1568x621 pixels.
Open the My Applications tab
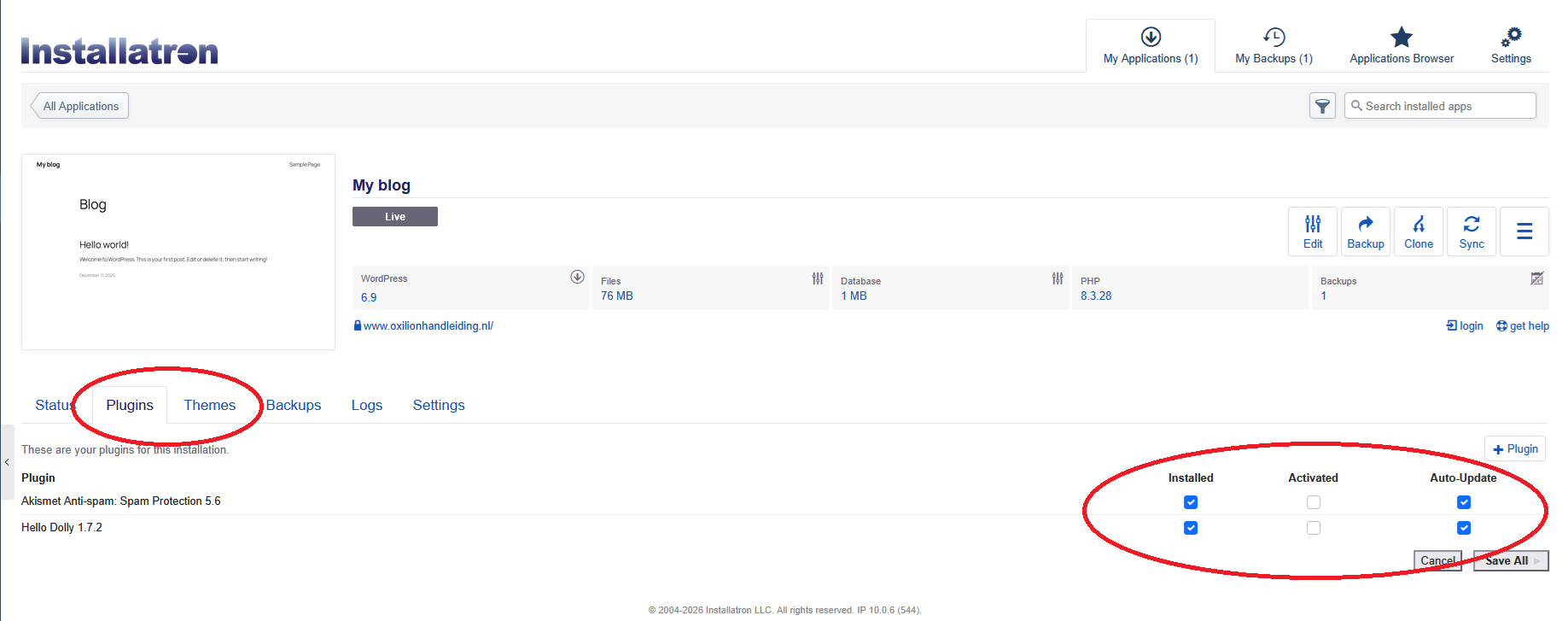pos(1150,46)
